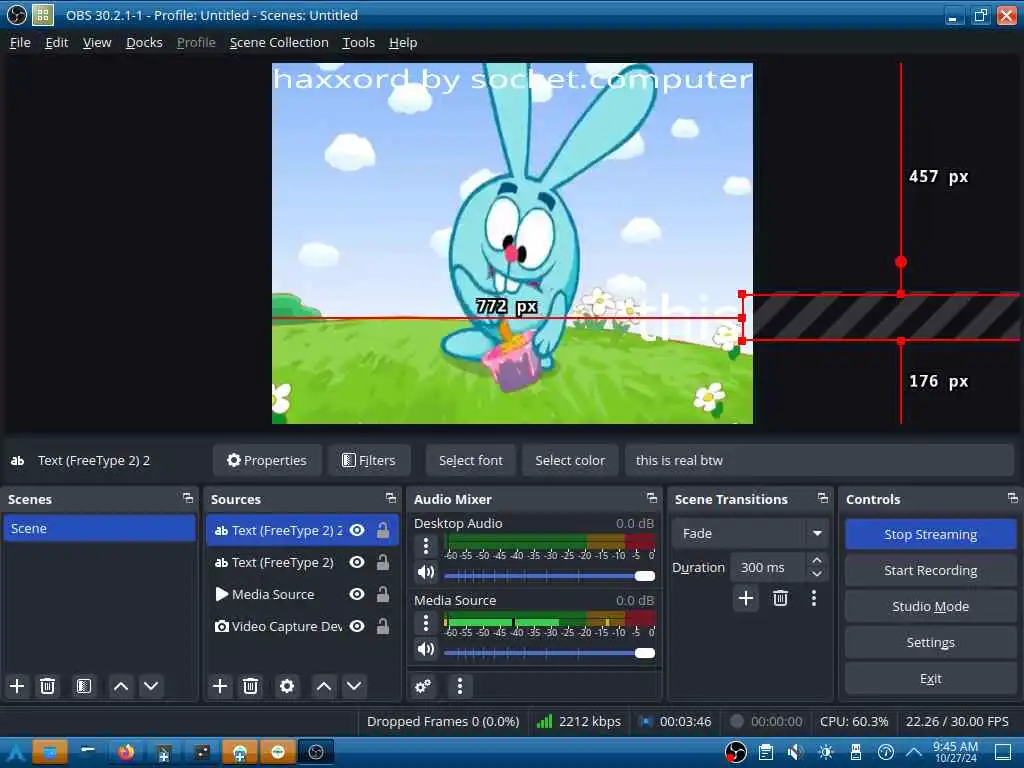Float the Sources dock icon

tap(391, 498)
